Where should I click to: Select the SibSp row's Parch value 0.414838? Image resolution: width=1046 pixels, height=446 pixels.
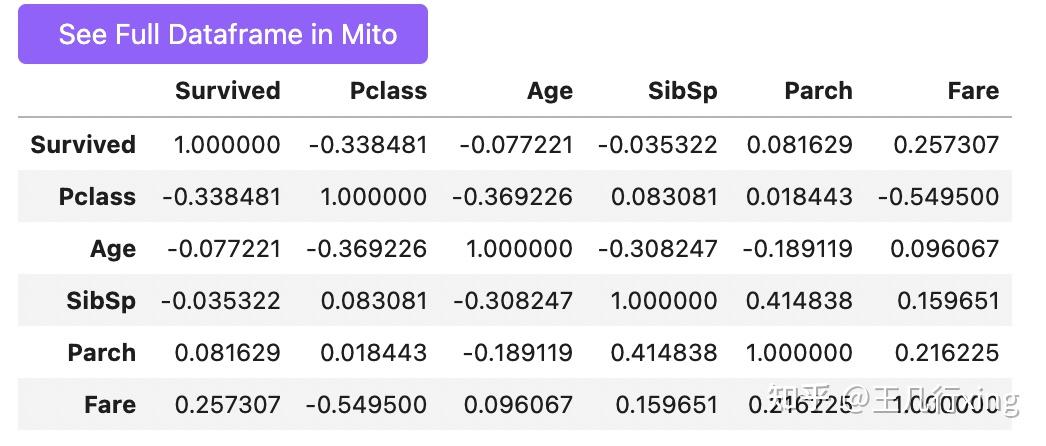click(799, 300)
